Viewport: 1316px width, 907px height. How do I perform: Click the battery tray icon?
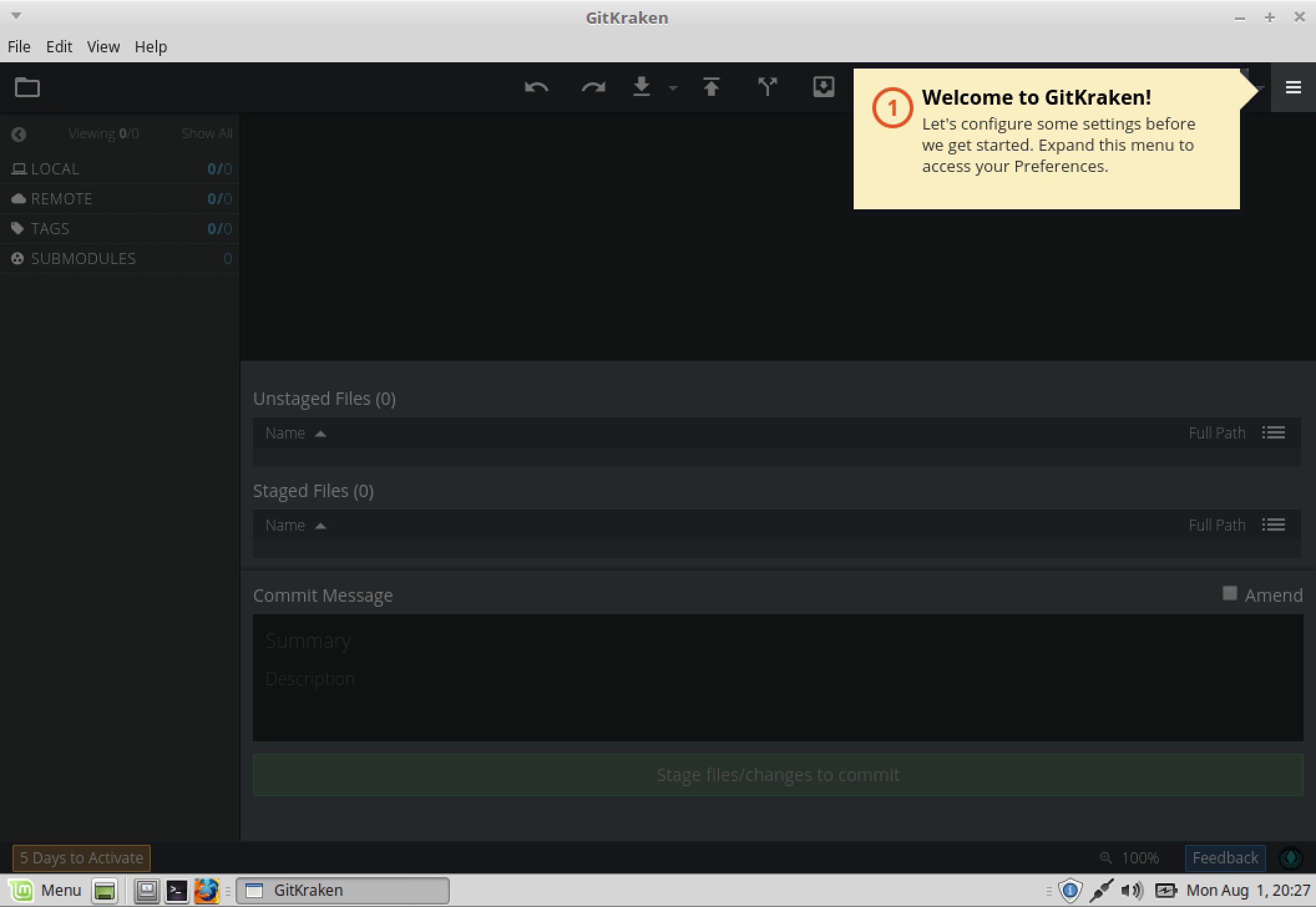pyautogui.click(x=1165, y=891)
